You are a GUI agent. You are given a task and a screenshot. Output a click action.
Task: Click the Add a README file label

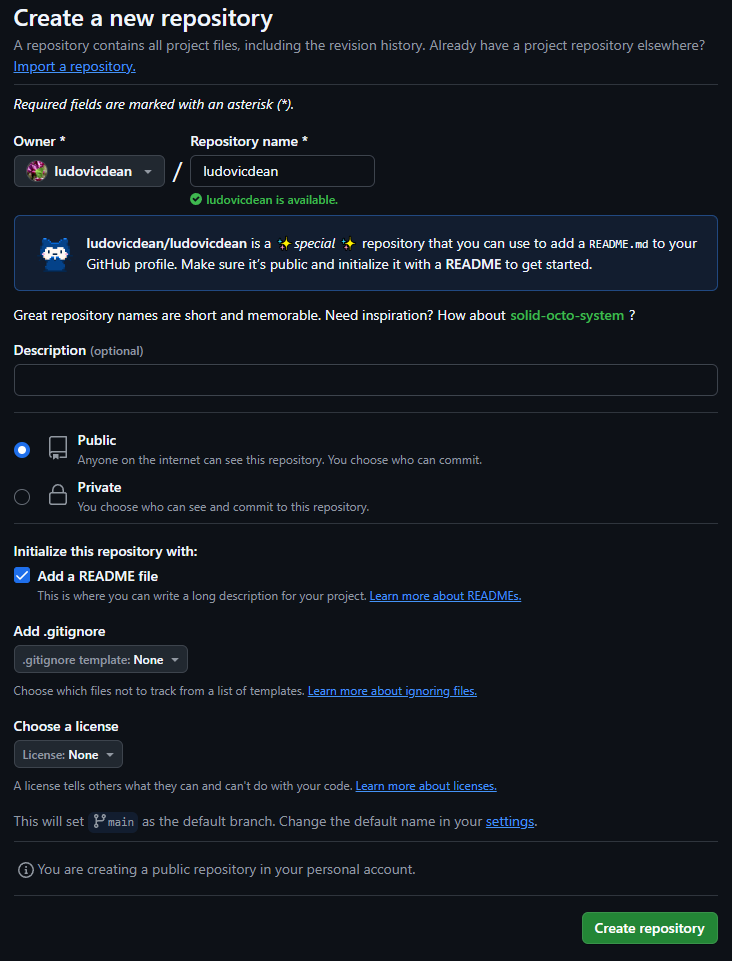(x=98, y=576)
